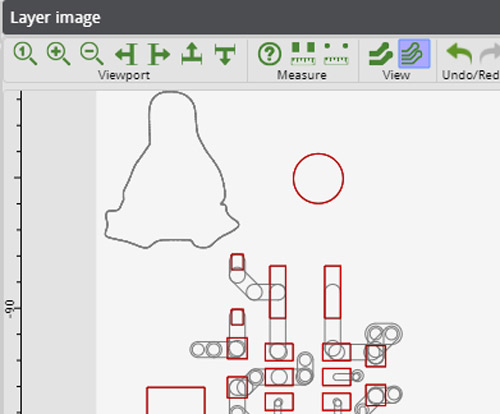The image size is (500, 414).
Task: Pan viewport down arrow icon
Action: pyautogui.click(x=225, y=54)
